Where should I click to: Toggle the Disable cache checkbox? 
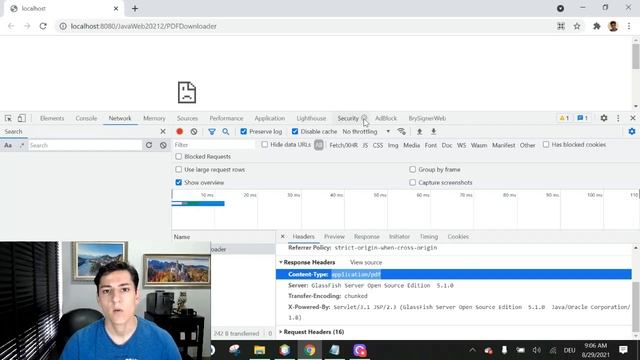(x=295, y=131)
